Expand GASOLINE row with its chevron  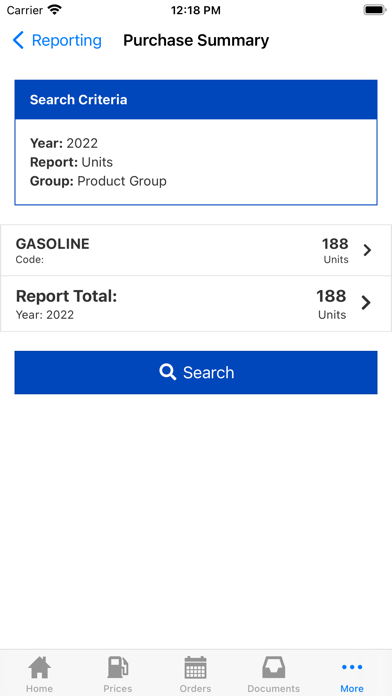click(x=367, y=250)
